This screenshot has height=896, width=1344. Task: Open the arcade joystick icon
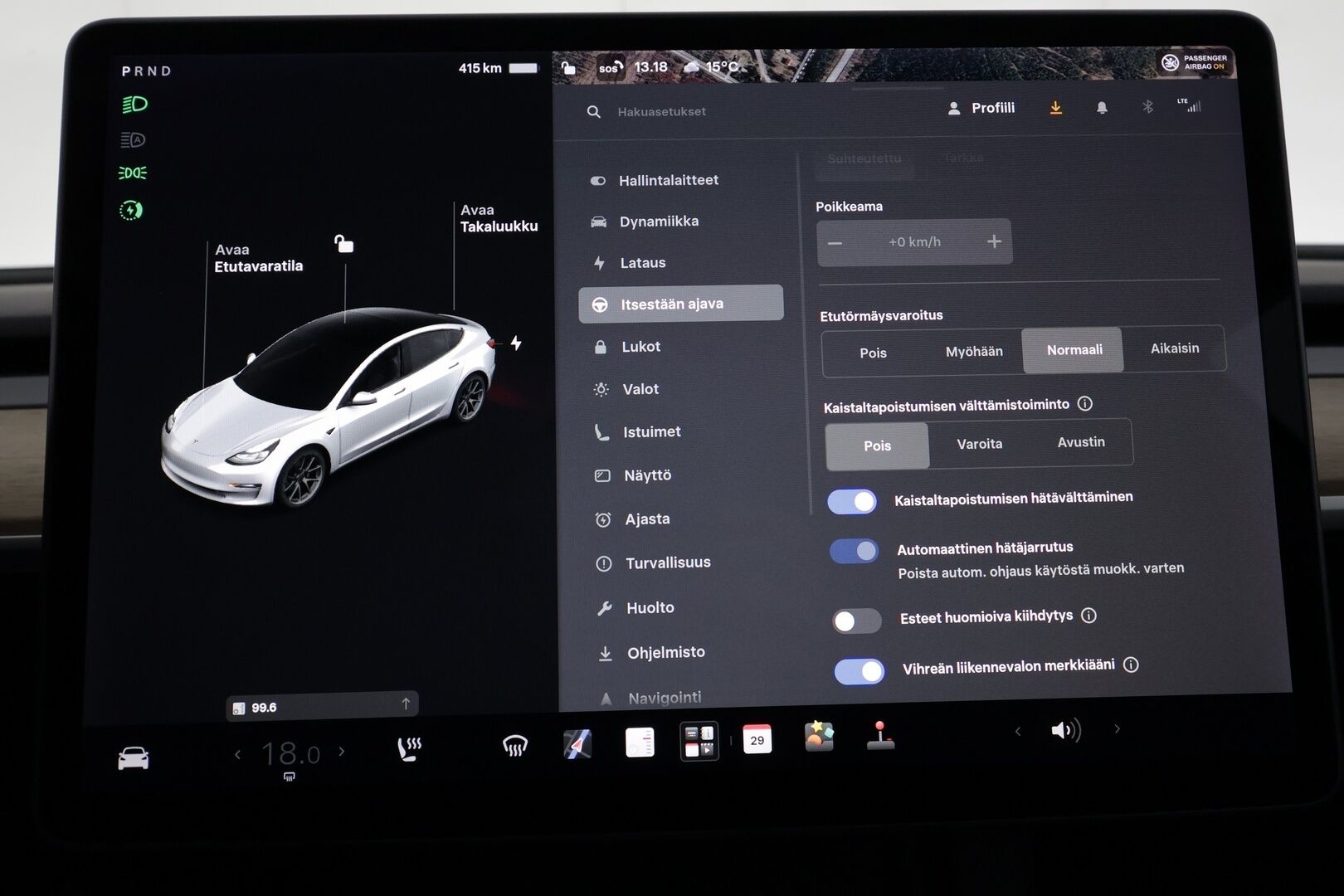click(880, 735)
